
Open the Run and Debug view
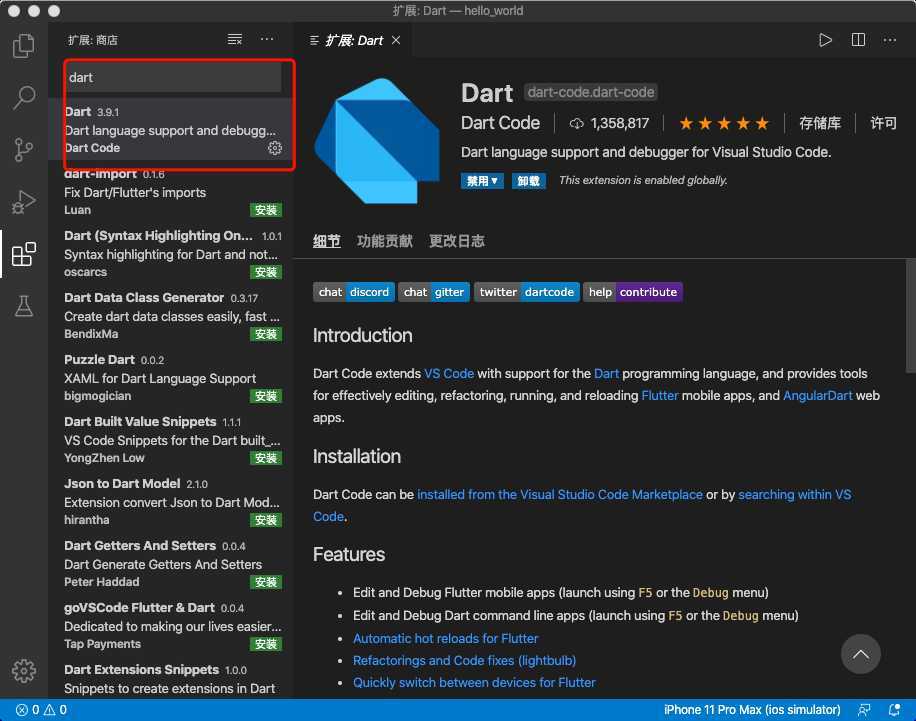coord(23,202)
